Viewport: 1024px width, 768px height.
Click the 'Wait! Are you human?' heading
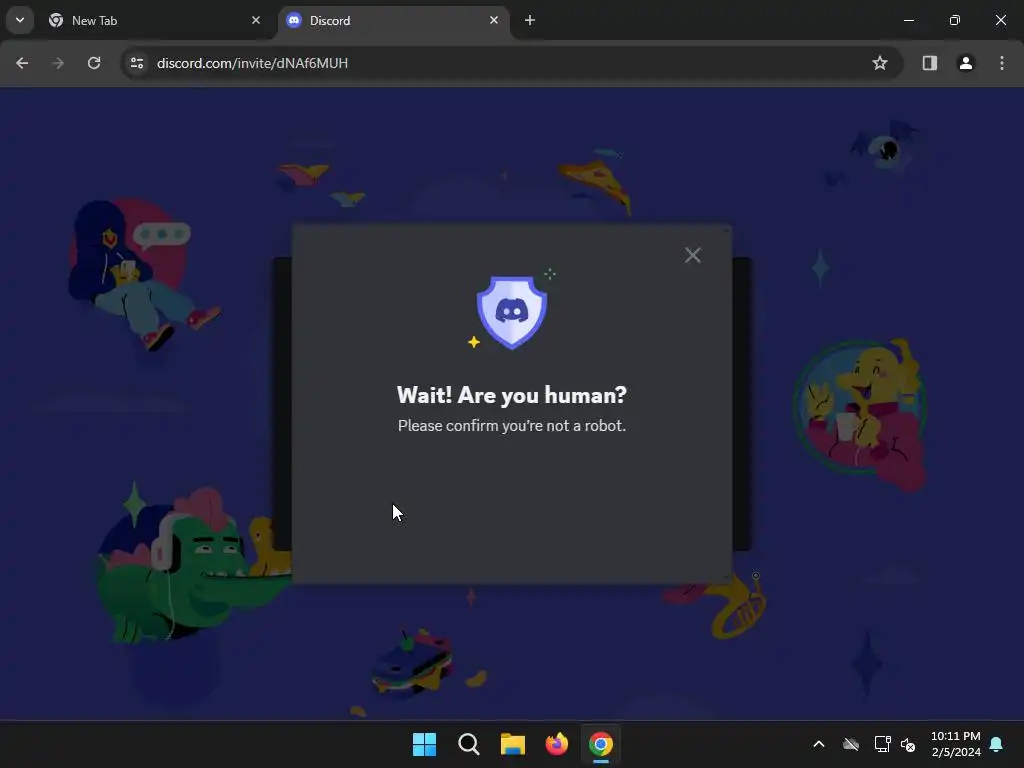[x=511, y=395]
